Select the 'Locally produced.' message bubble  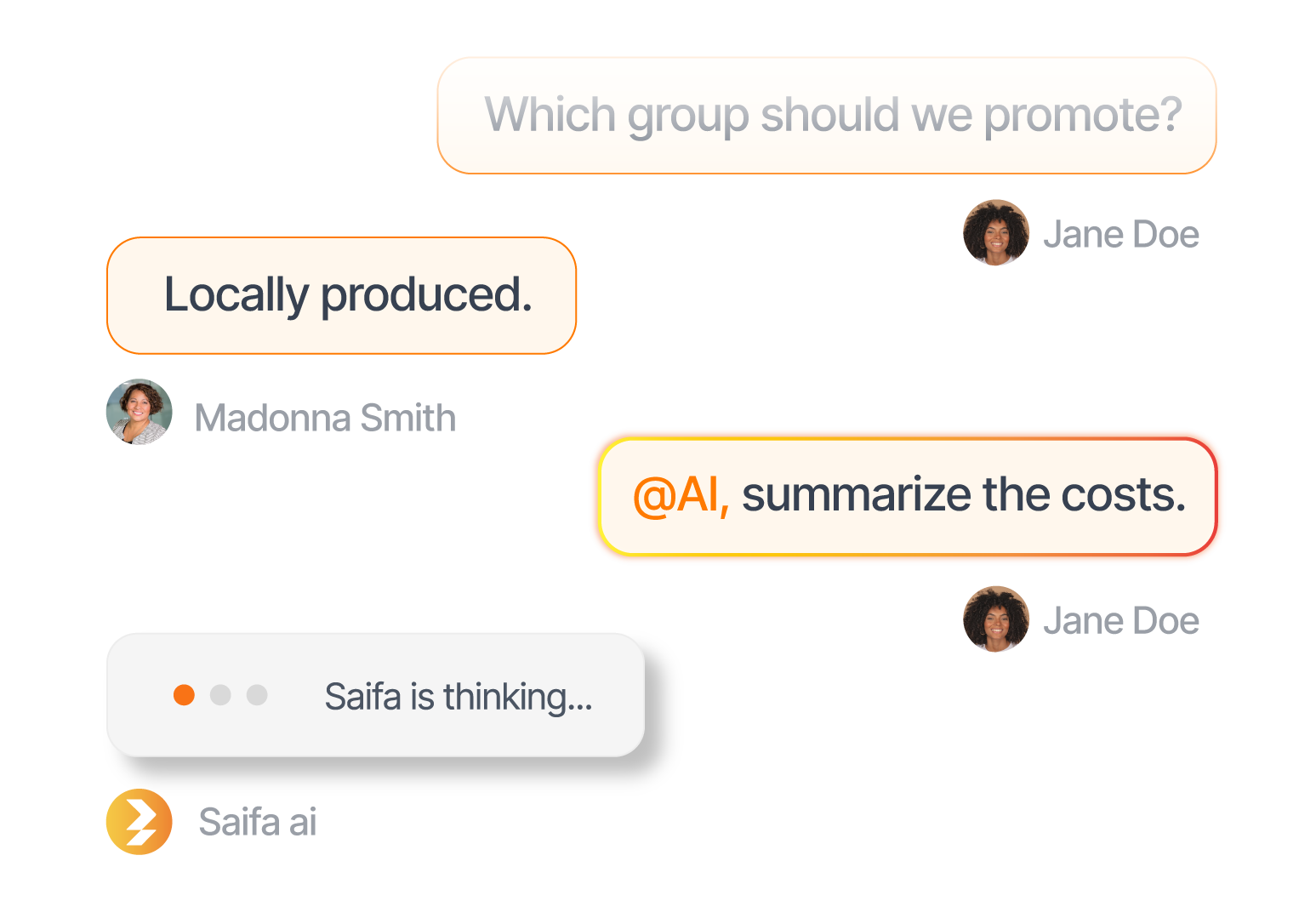click(341, 295)
